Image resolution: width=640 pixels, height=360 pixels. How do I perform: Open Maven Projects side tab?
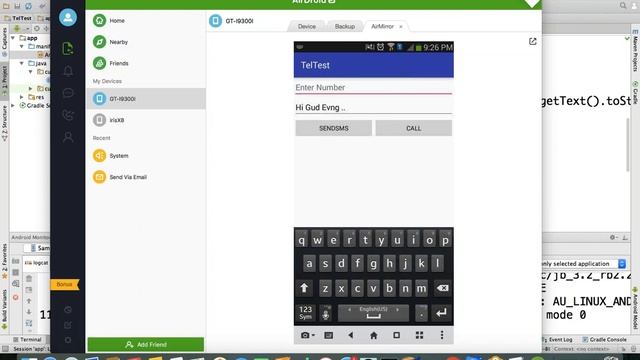636,51
